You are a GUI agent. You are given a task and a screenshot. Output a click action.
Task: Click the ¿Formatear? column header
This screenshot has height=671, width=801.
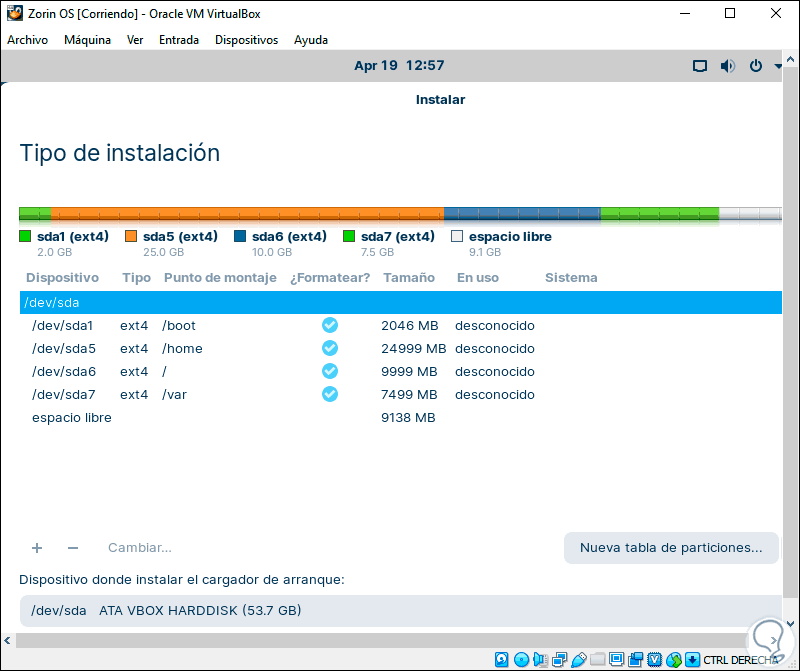(330, 277)
